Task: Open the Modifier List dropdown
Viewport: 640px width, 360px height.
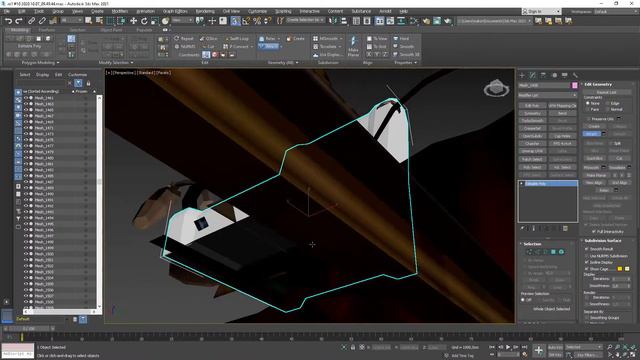Action: click(x=547, y=95)
